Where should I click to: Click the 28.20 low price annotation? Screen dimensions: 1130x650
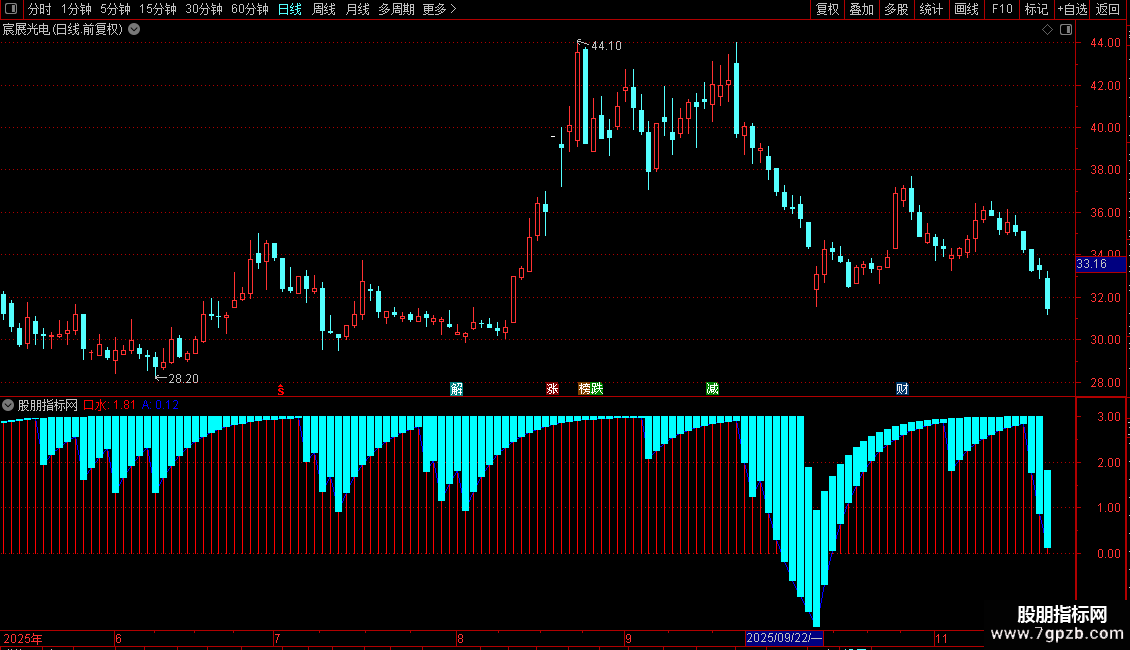pyautogui.click(x=183, y=378)
